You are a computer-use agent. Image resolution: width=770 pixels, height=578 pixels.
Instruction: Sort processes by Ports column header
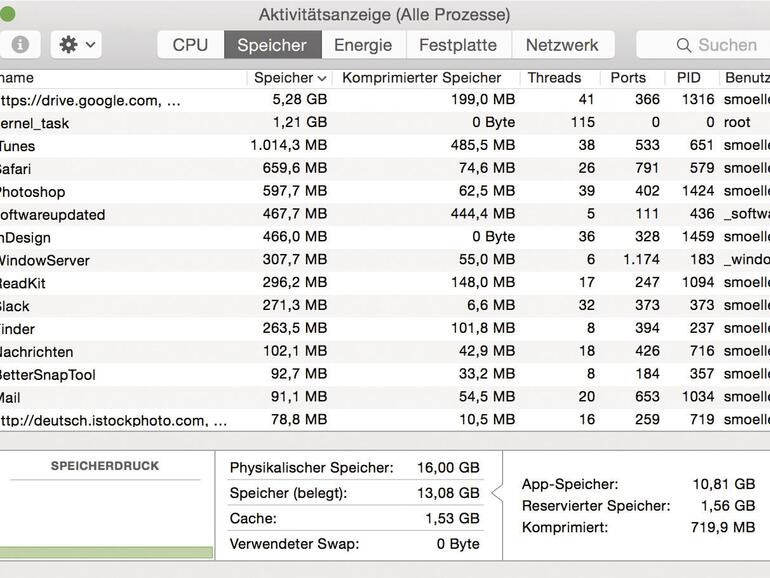click(628, 77)
